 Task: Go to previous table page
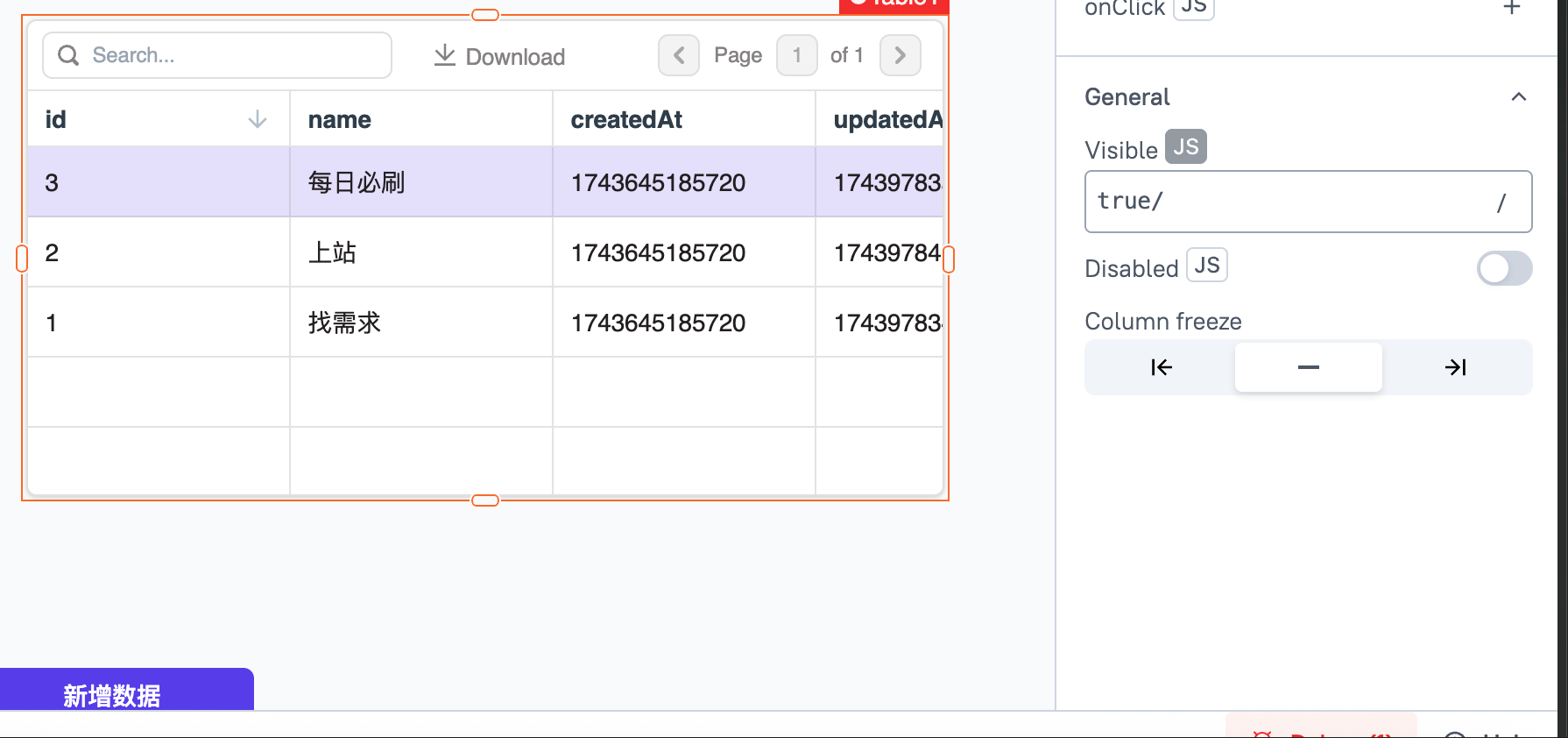(679, 55)
